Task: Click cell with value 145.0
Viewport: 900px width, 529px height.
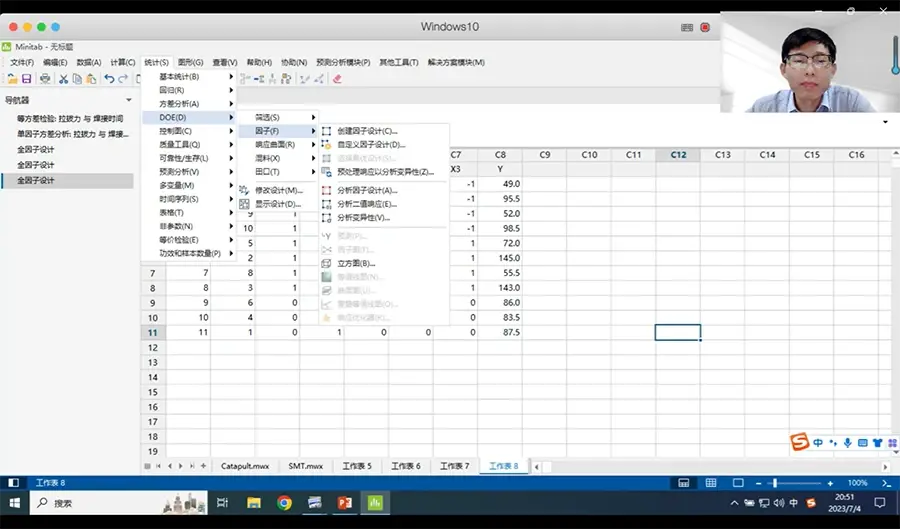Action: point(500,258)
